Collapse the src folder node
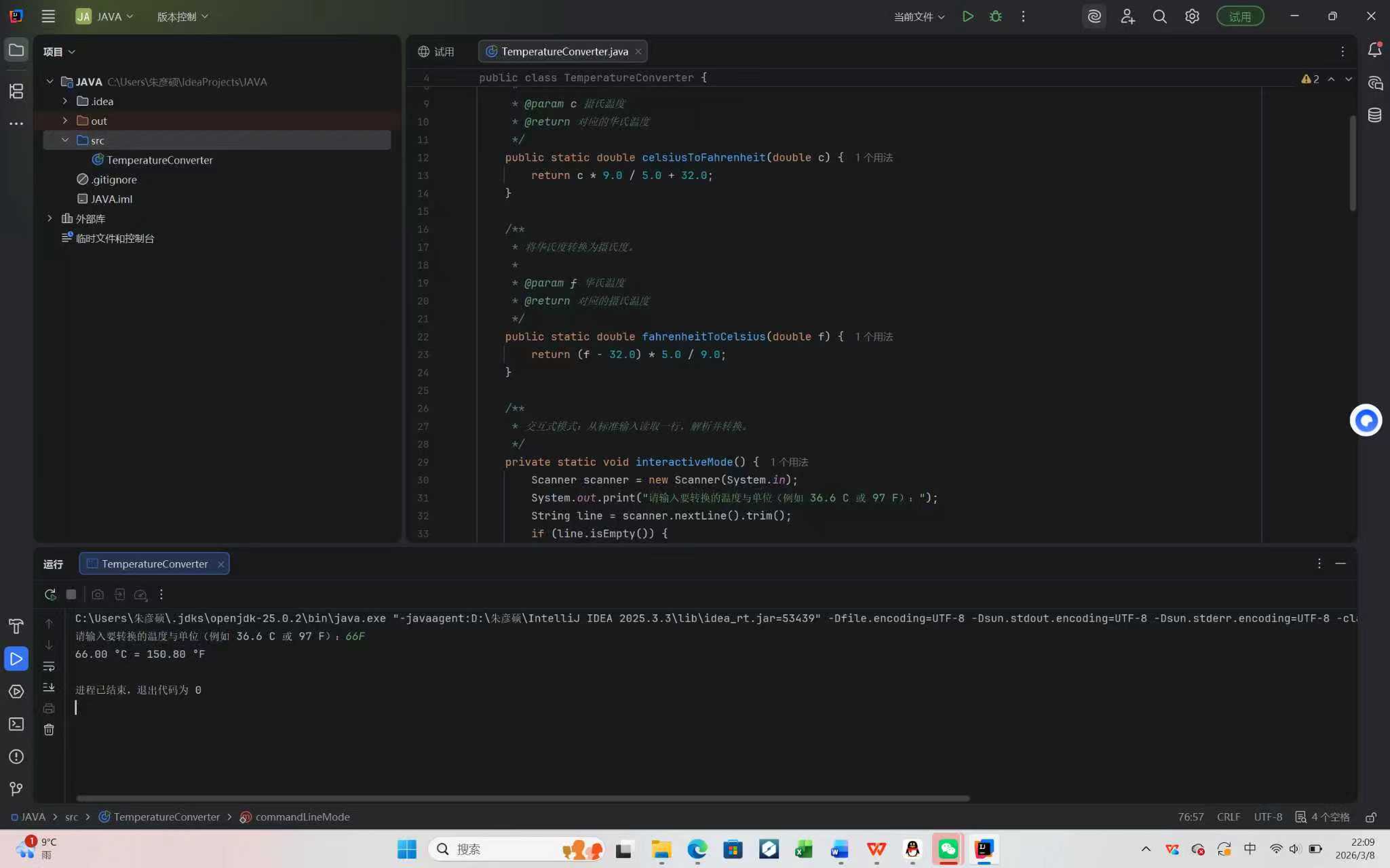Viewport: 1390px width, 868px height. tap(65, 140)
